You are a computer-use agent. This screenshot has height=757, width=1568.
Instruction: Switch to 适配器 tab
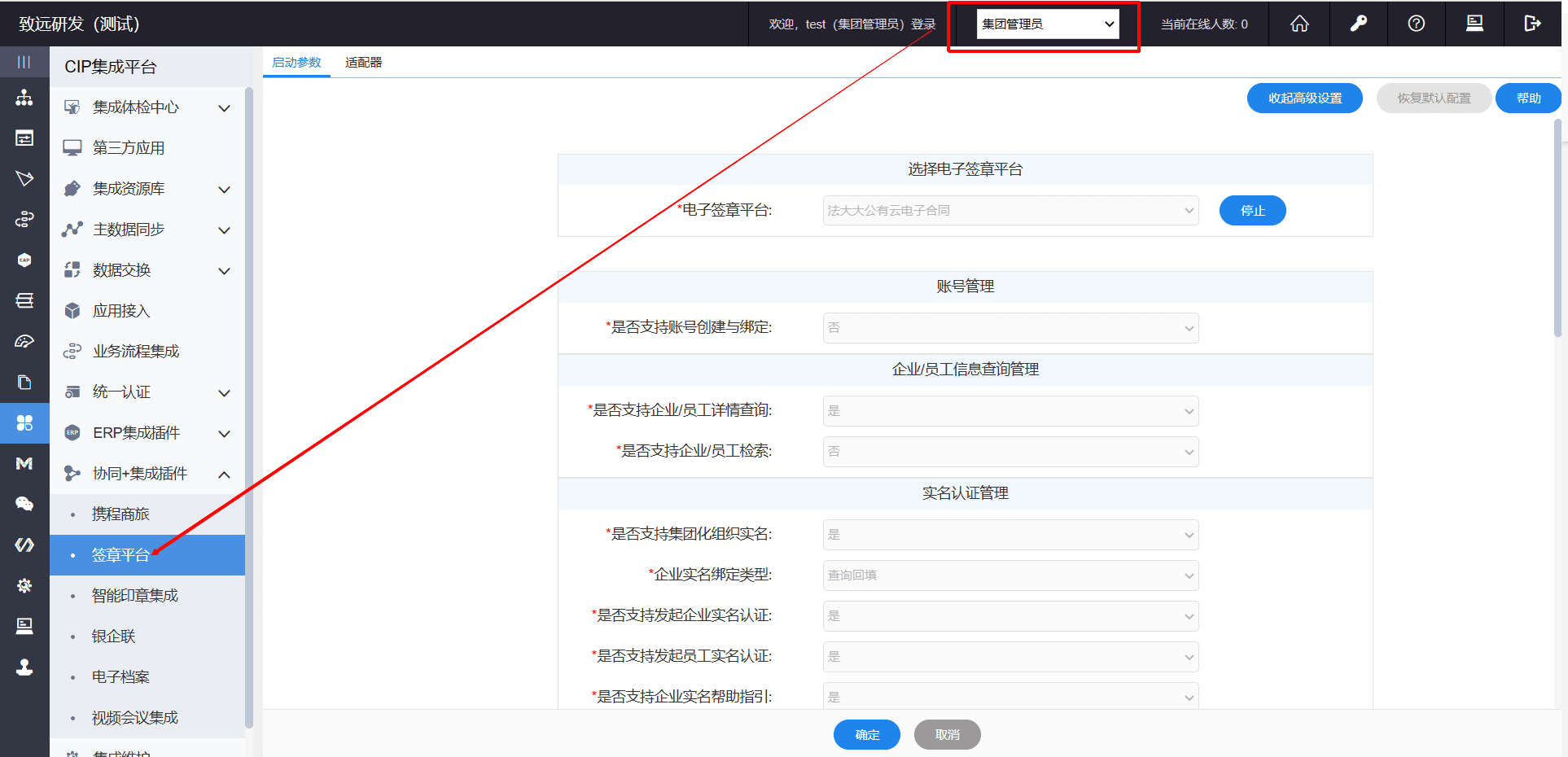pyautogui.click(x=363, y=63)
